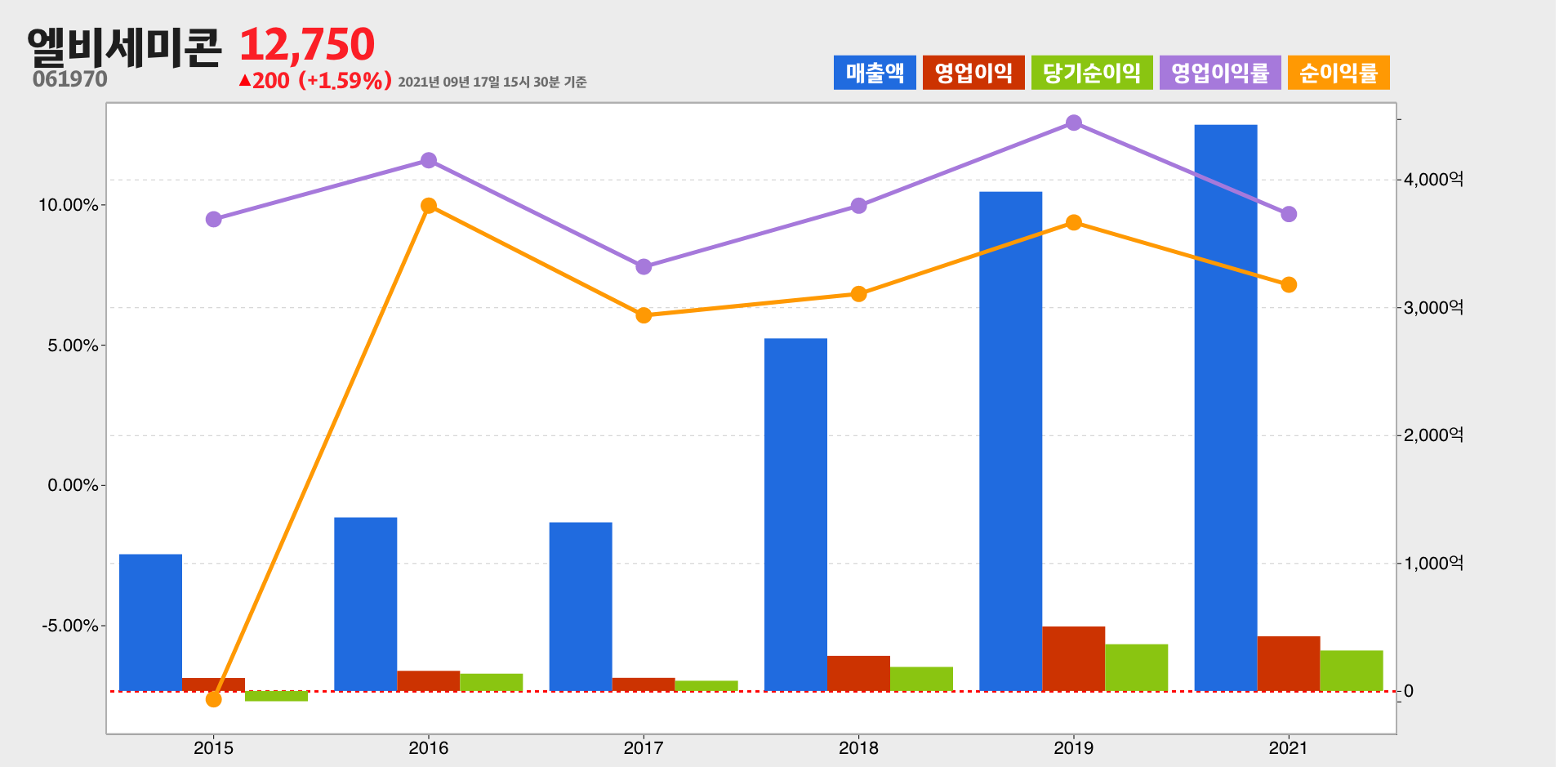Click the 2,000억 right axis label
This screenshot has width=1568, height=767.
(1433, 435)
